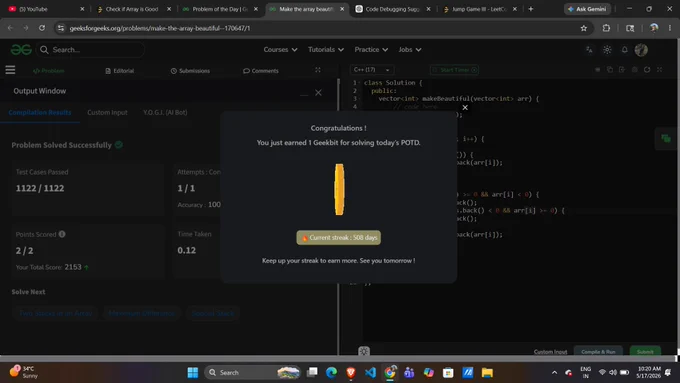
Task: Switch to Code Debugging browser tab
Action: [392, 9]
